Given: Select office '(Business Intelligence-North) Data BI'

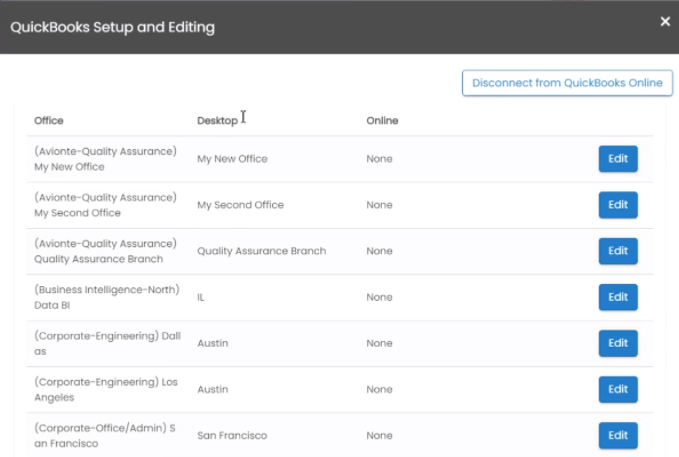Looking at the screenshot, I should (107, 297).
